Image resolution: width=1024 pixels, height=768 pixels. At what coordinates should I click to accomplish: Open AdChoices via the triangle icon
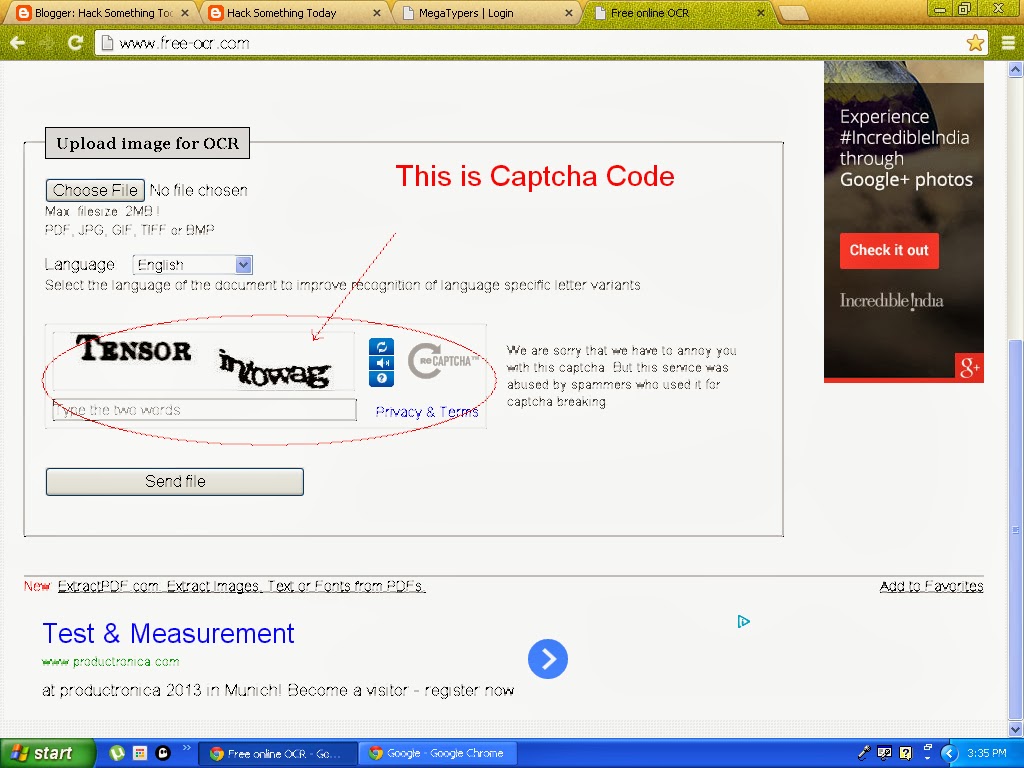click(743, 621)
